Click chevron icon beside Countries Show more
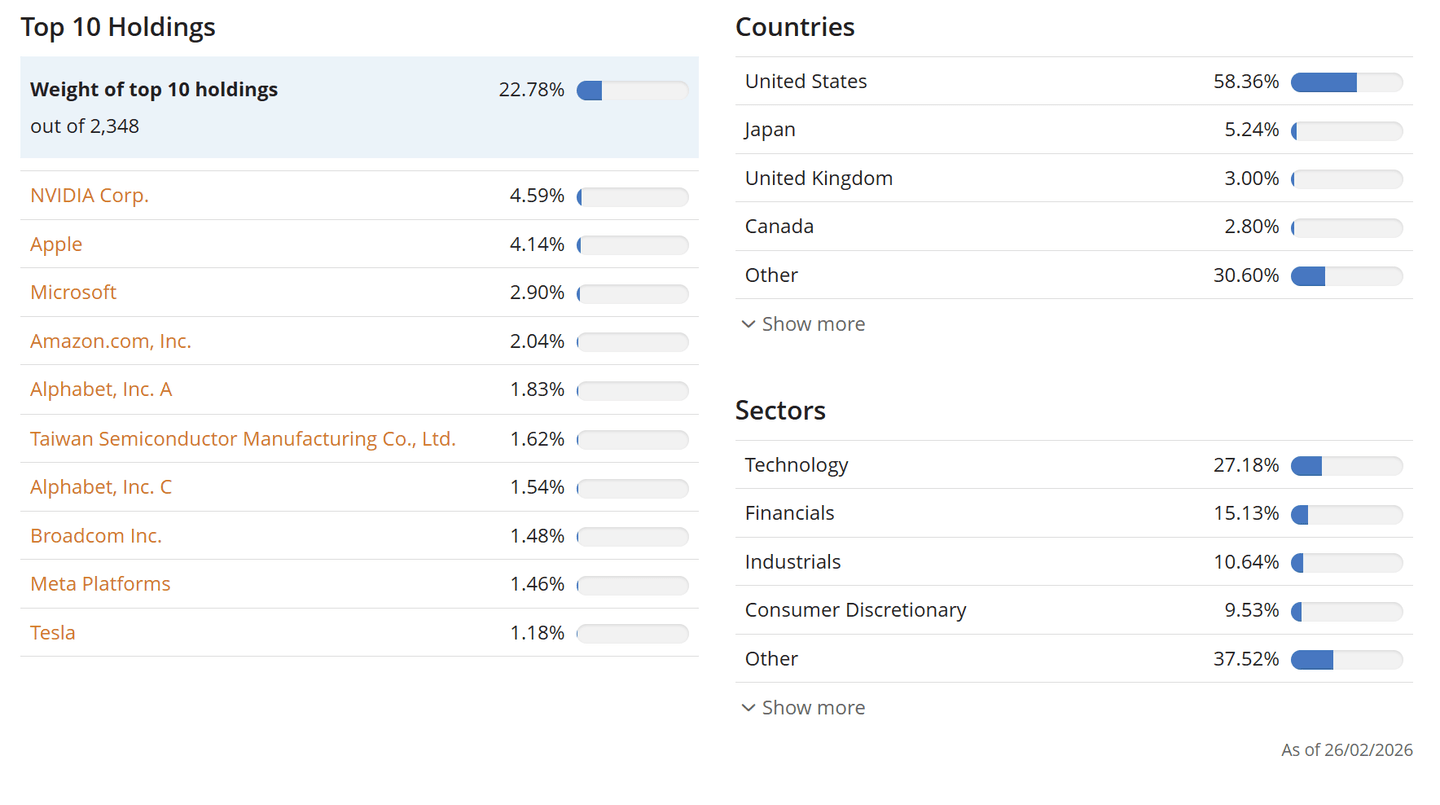Image resolution: width=1440 pixels, height=805 pixels. [x=749, y=324]
